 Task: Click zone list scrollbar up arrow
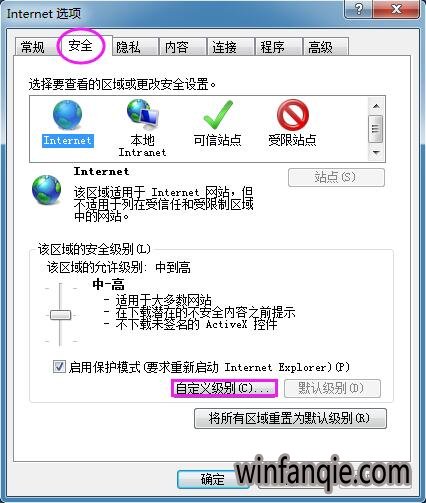point(376,106)
